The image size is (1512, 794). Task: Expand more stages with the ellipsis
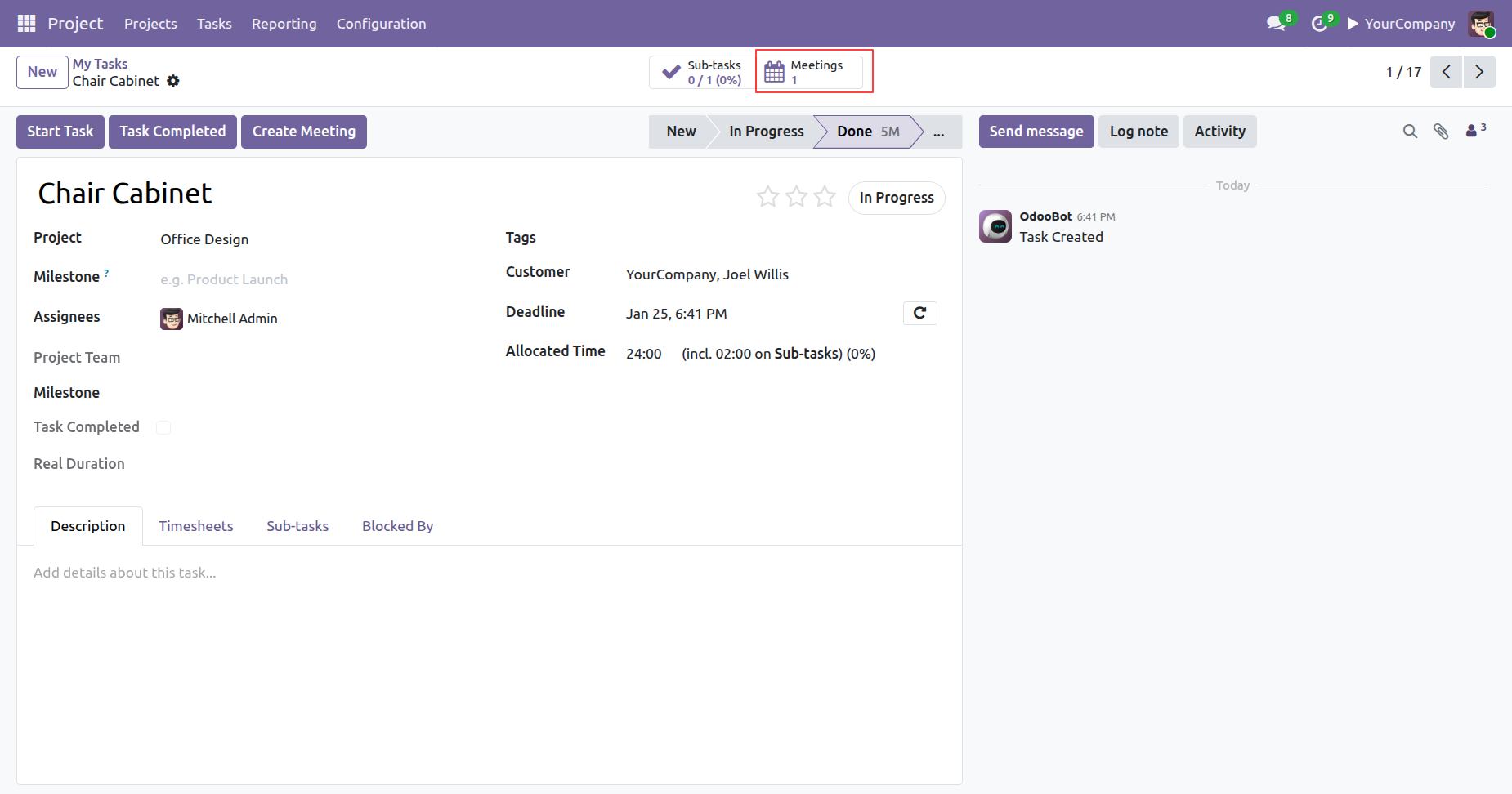pyautogui.click(x=939, y=132)
